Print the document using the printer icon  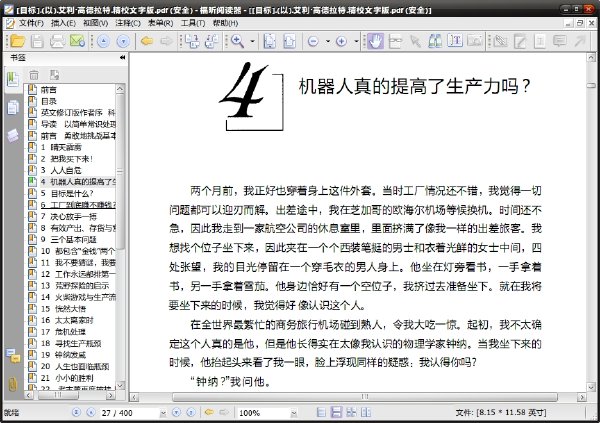57,41
